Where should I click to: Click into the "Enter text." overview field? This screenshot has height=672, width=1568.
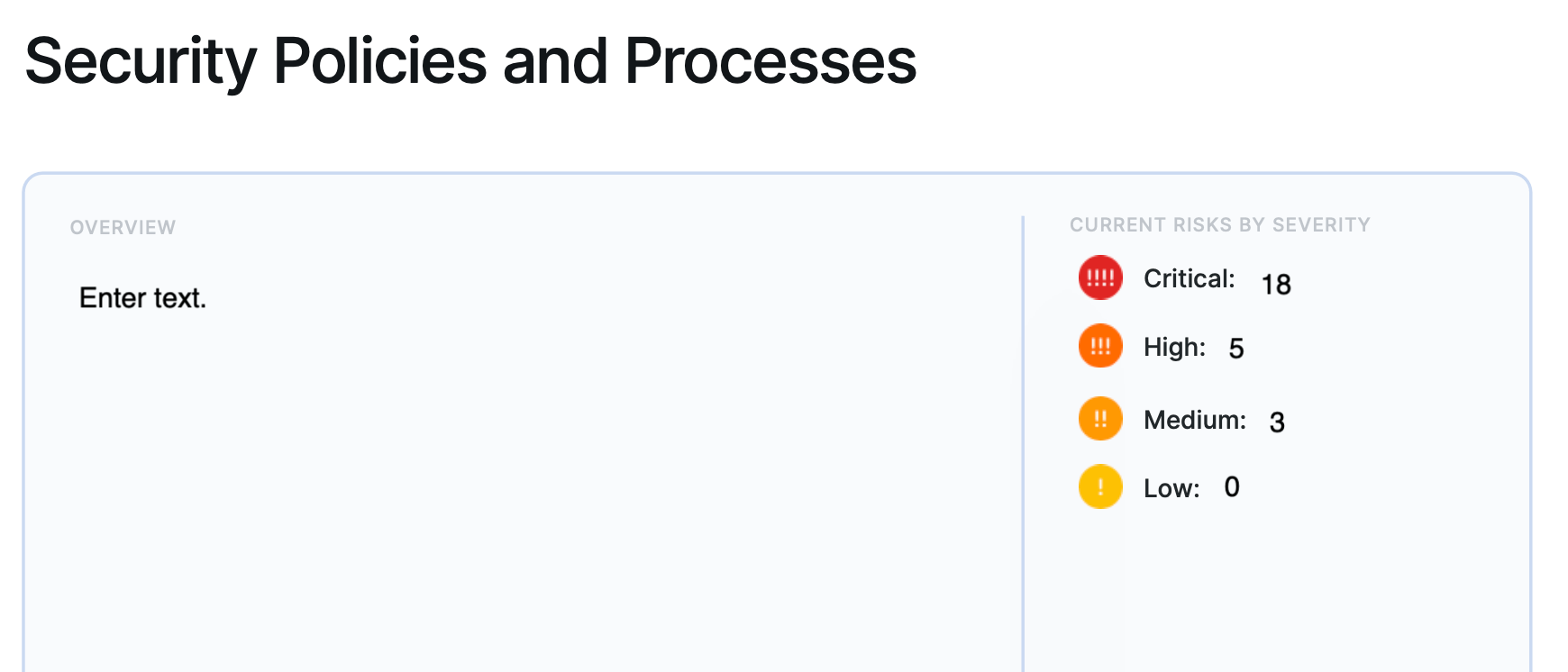pyautogui.click(x=143, y=298)
